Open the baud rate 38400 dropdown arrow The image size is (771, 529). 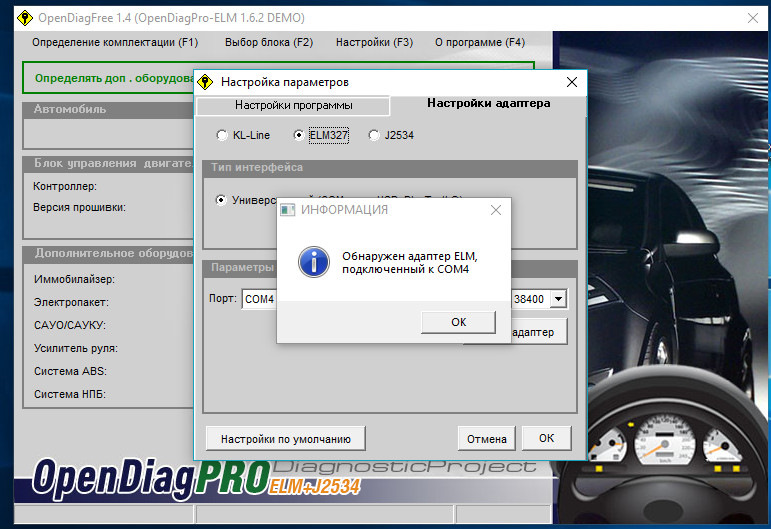[x=559, y=299]
